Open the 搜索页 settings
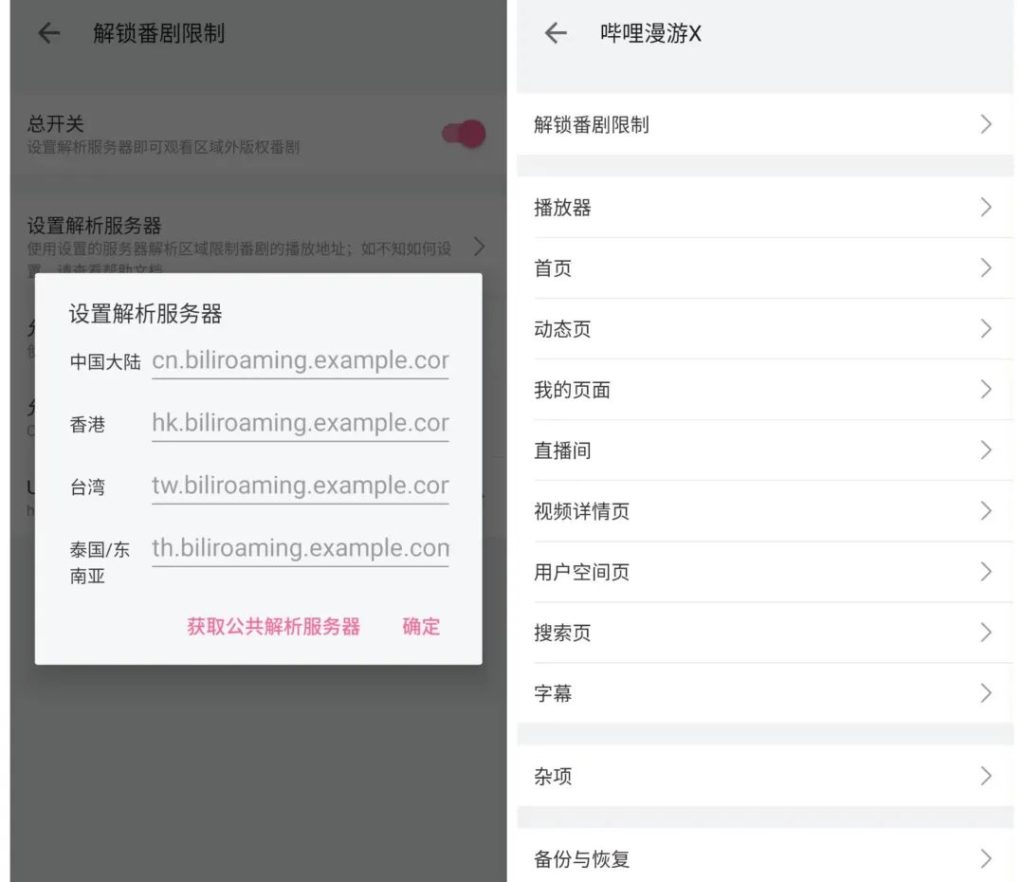The height and width of the screenshot is (882, 1024). coord(765,633)
